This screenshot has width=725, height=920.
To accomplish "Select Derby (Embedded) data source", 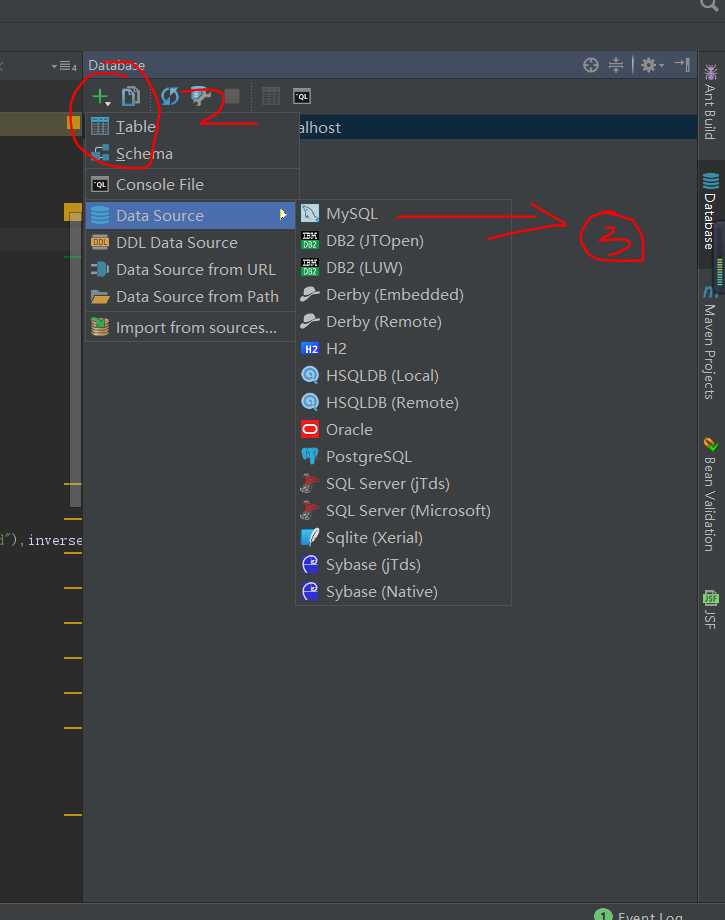I will point(403,295).
